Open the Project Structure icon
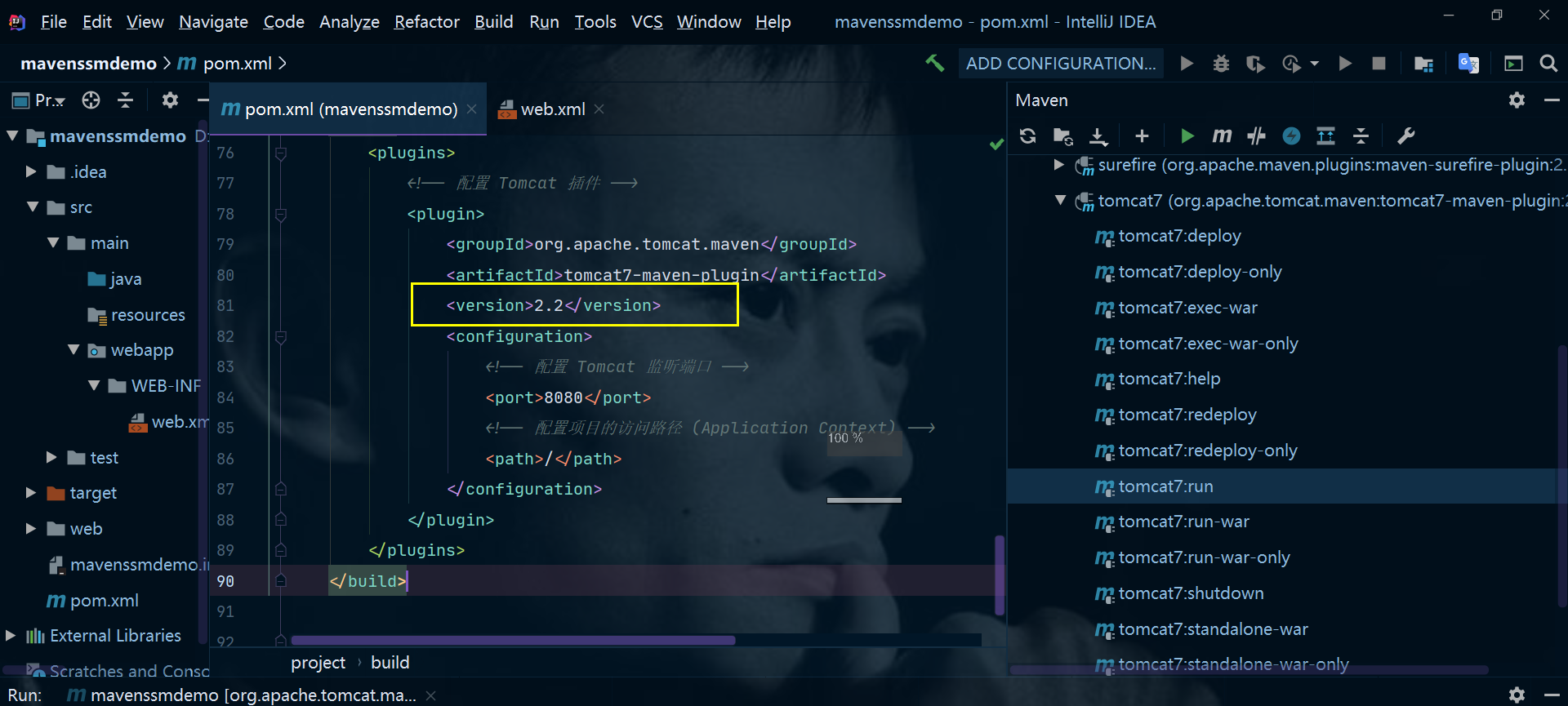The image size is (1568, 706). pyautogui.click(x=1423, y=63)
